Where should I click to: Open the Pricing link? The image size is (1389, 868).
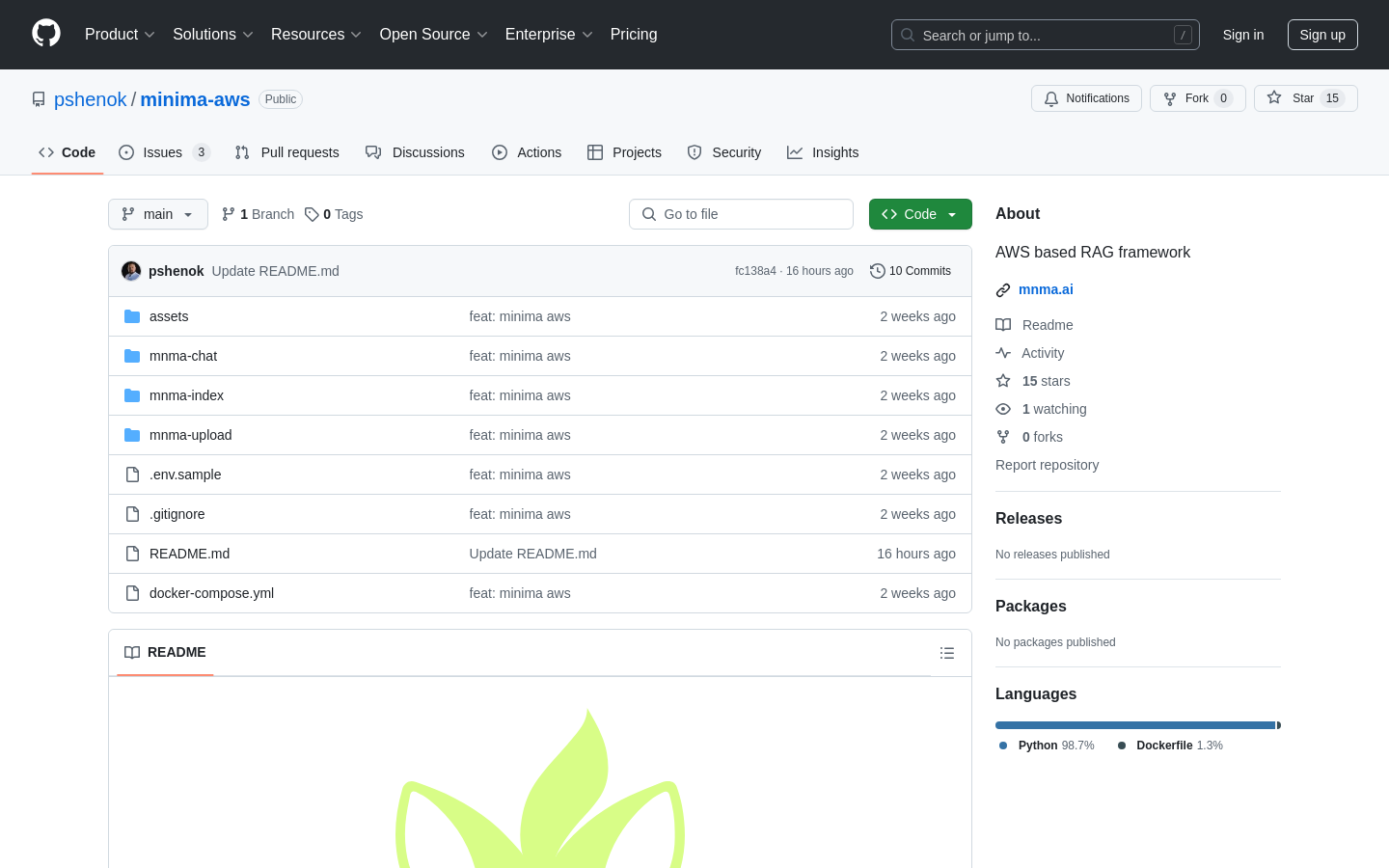pos(634,35)
